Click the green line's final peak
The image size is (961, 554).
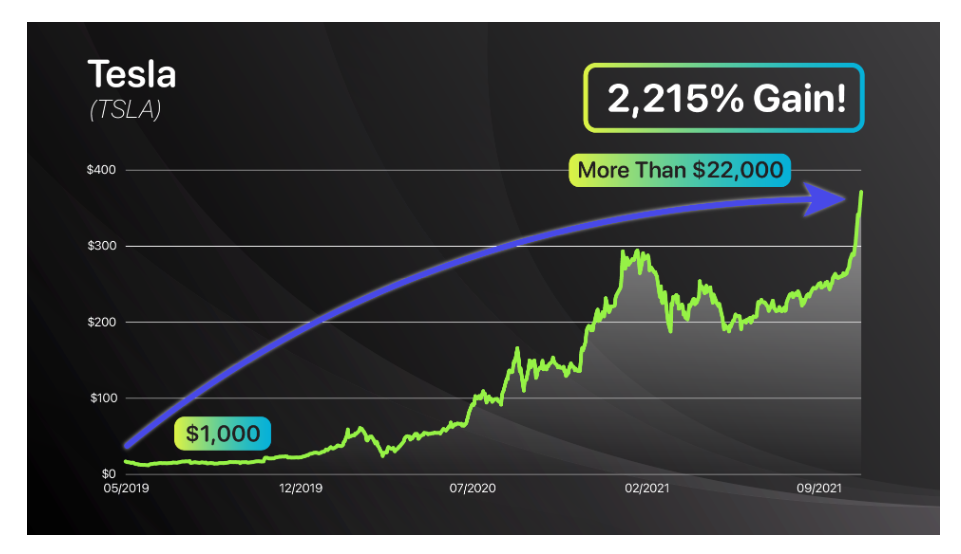[x=861, y=193]
